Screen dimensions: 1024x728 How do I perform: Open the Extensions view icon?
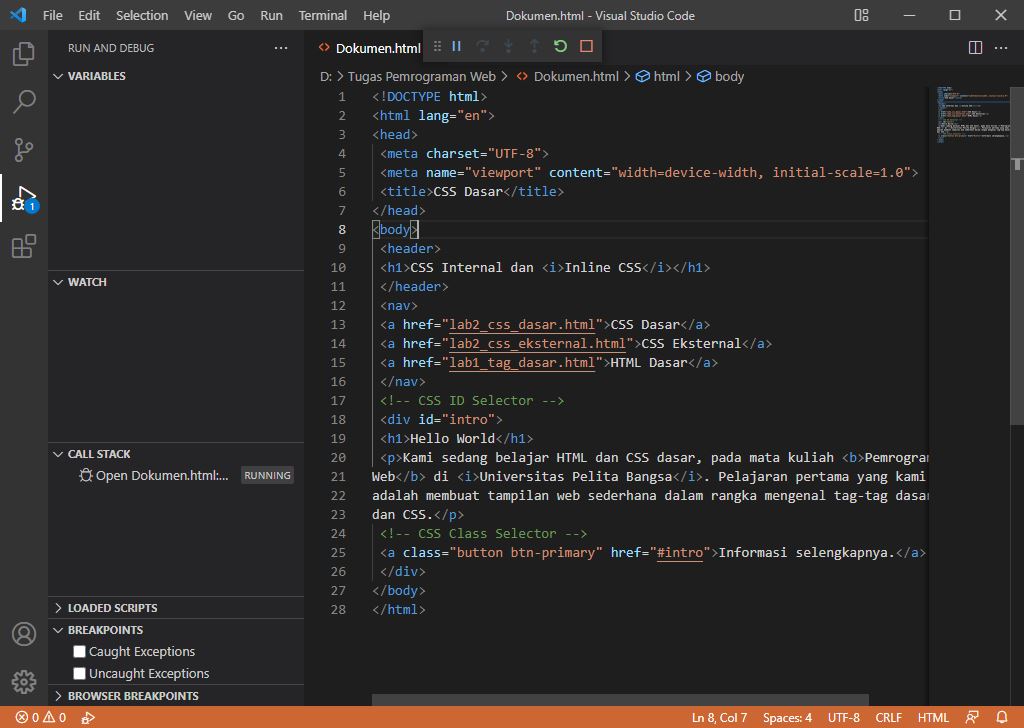point(24,247)
